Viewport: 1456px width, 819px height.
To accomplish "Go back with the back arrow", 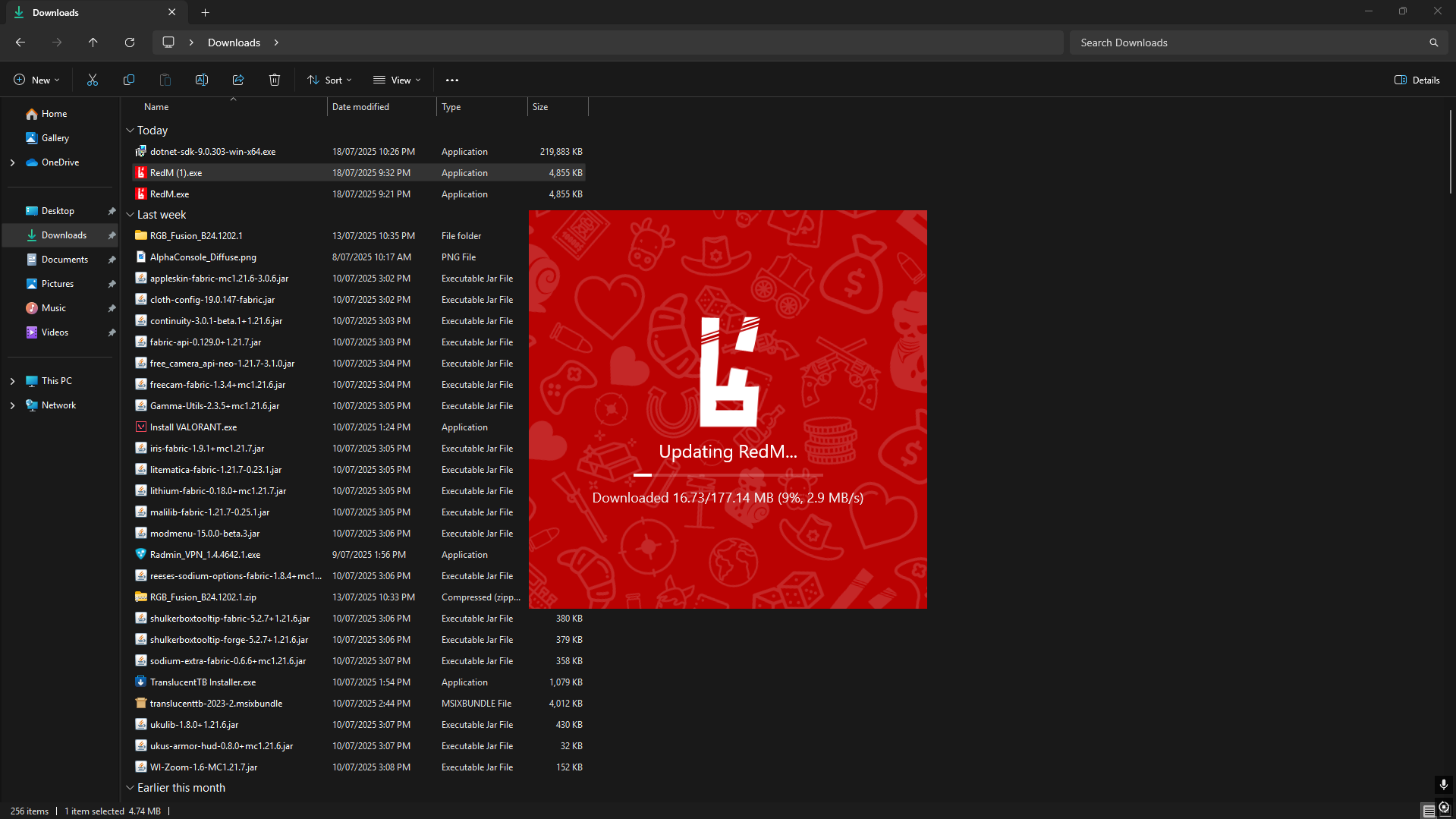I will 20,43.
